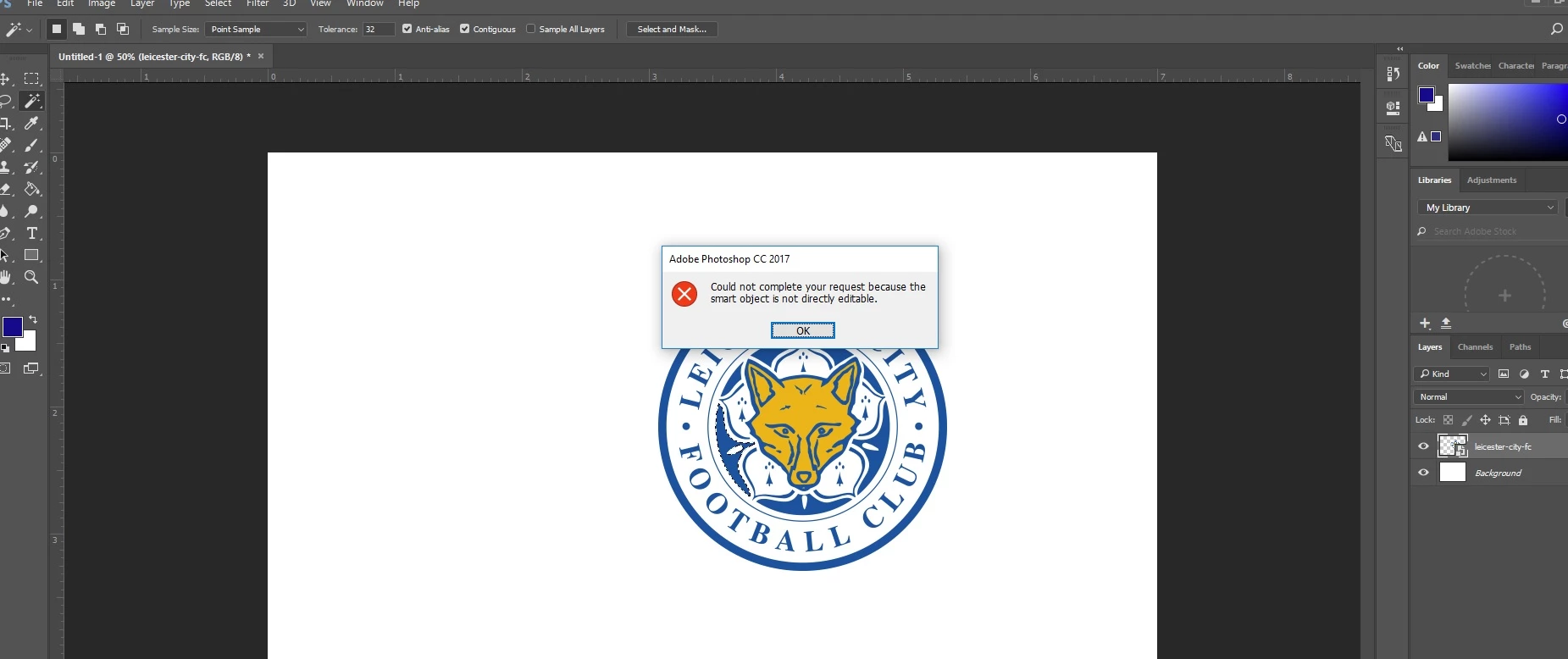Reset default foreground and background colors

(x=5, y=347)
